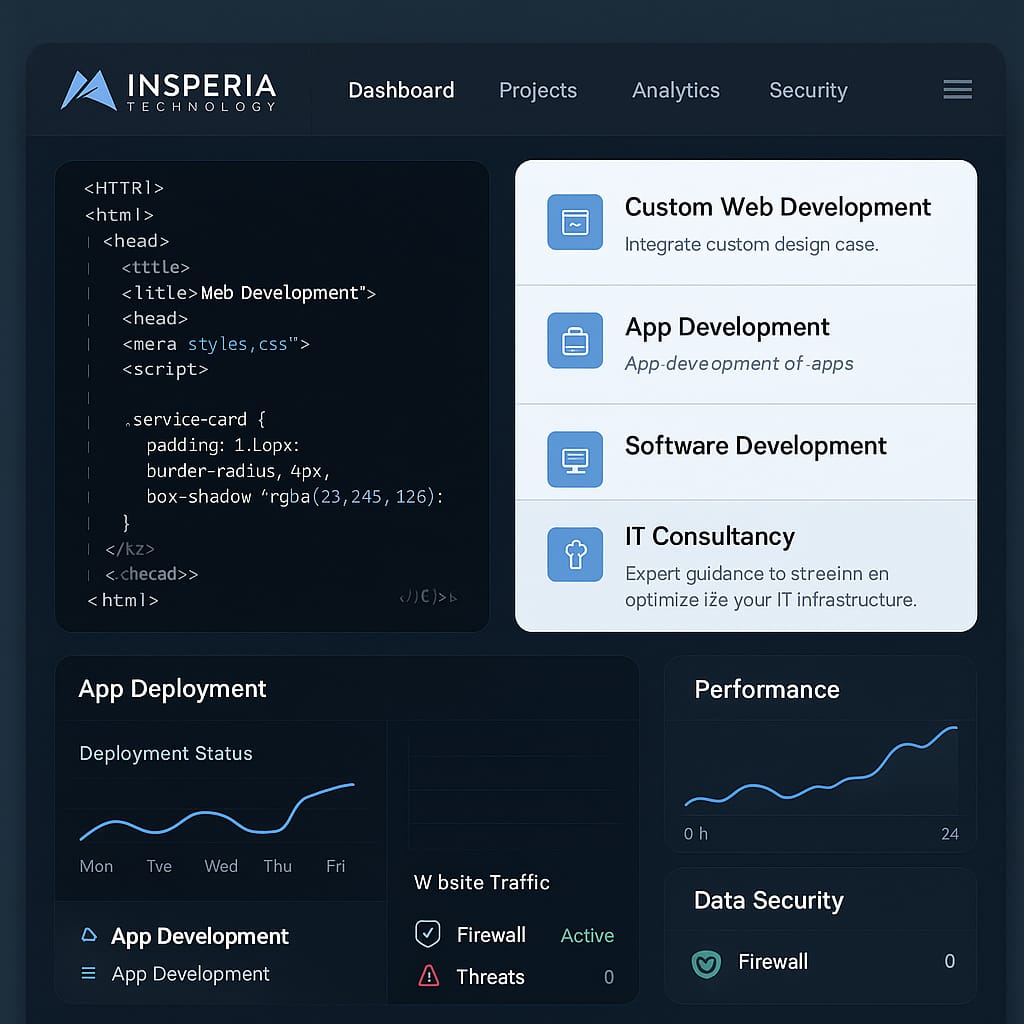Viewport: 1024px width, 1024px height.
Task: Open the IT Consultancy service card
Action: [746, 565]
